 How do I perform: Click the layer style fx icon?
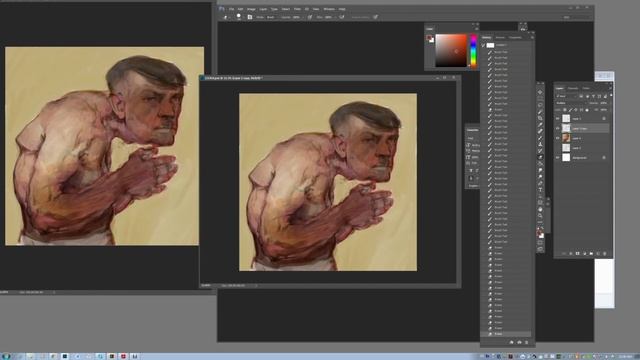pos(571,253)
